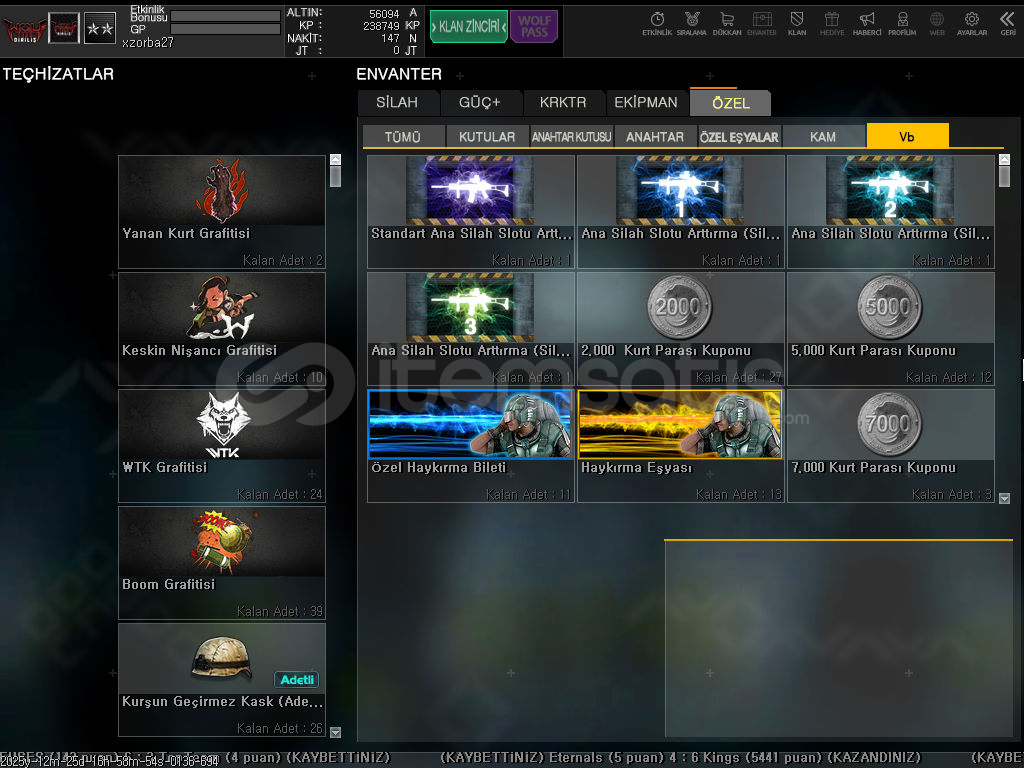Switch to the KRKTR tab
Viewport: 1024px width, 768px height.
coord(563,103)
